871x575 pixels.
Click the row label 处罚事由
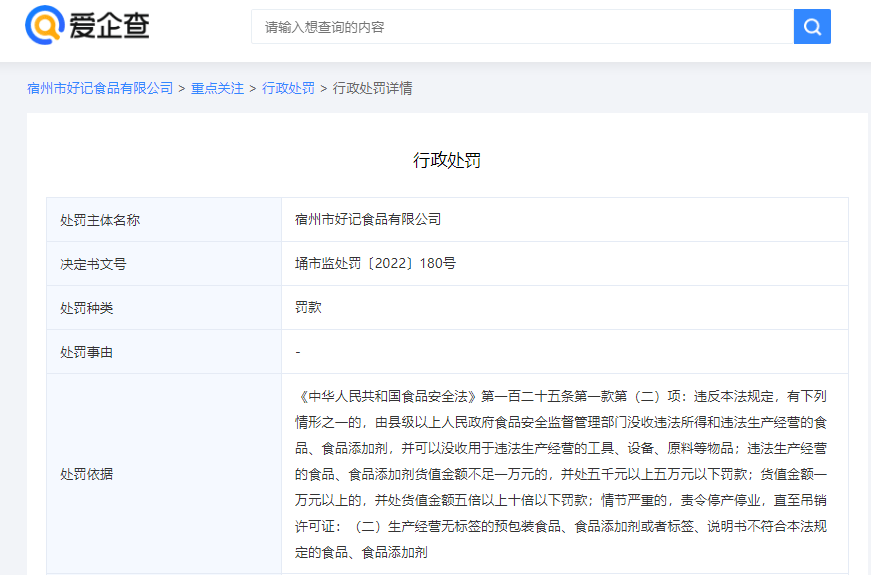coord(87,352)
